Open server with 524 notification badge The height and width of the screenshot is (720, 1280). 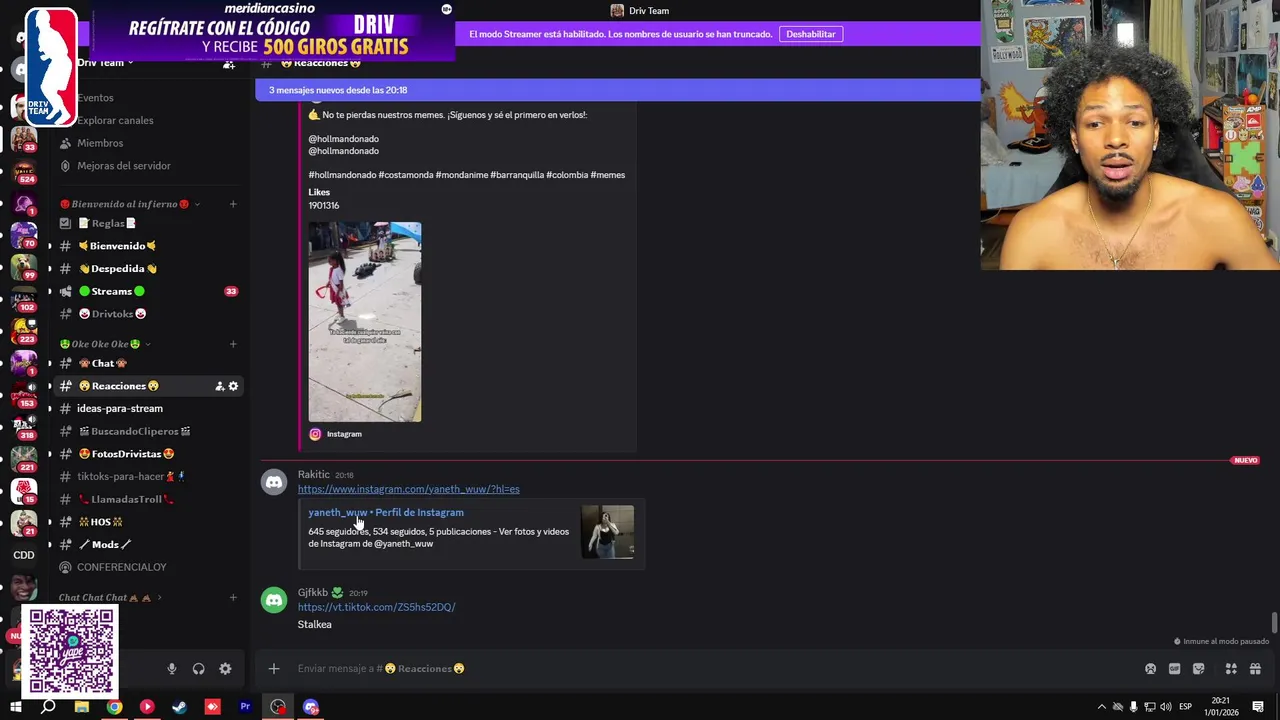pyautogui.click(x=24, y=172)
